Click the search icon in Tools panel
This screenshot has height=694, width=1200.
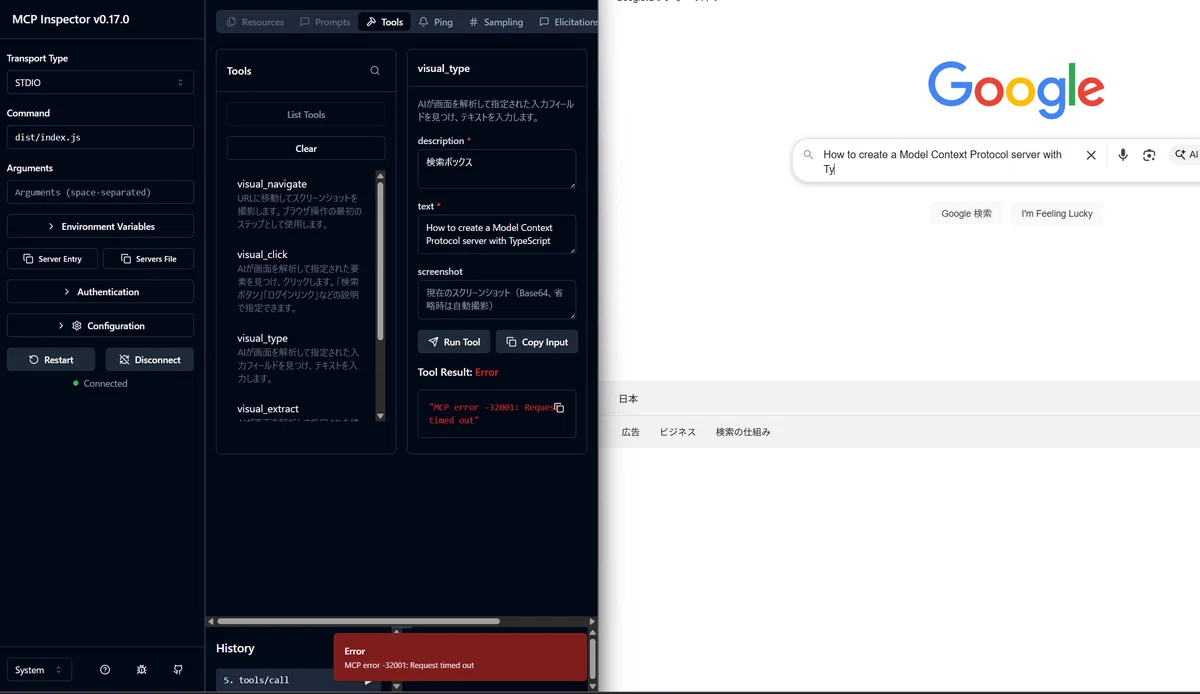point(375,71)
